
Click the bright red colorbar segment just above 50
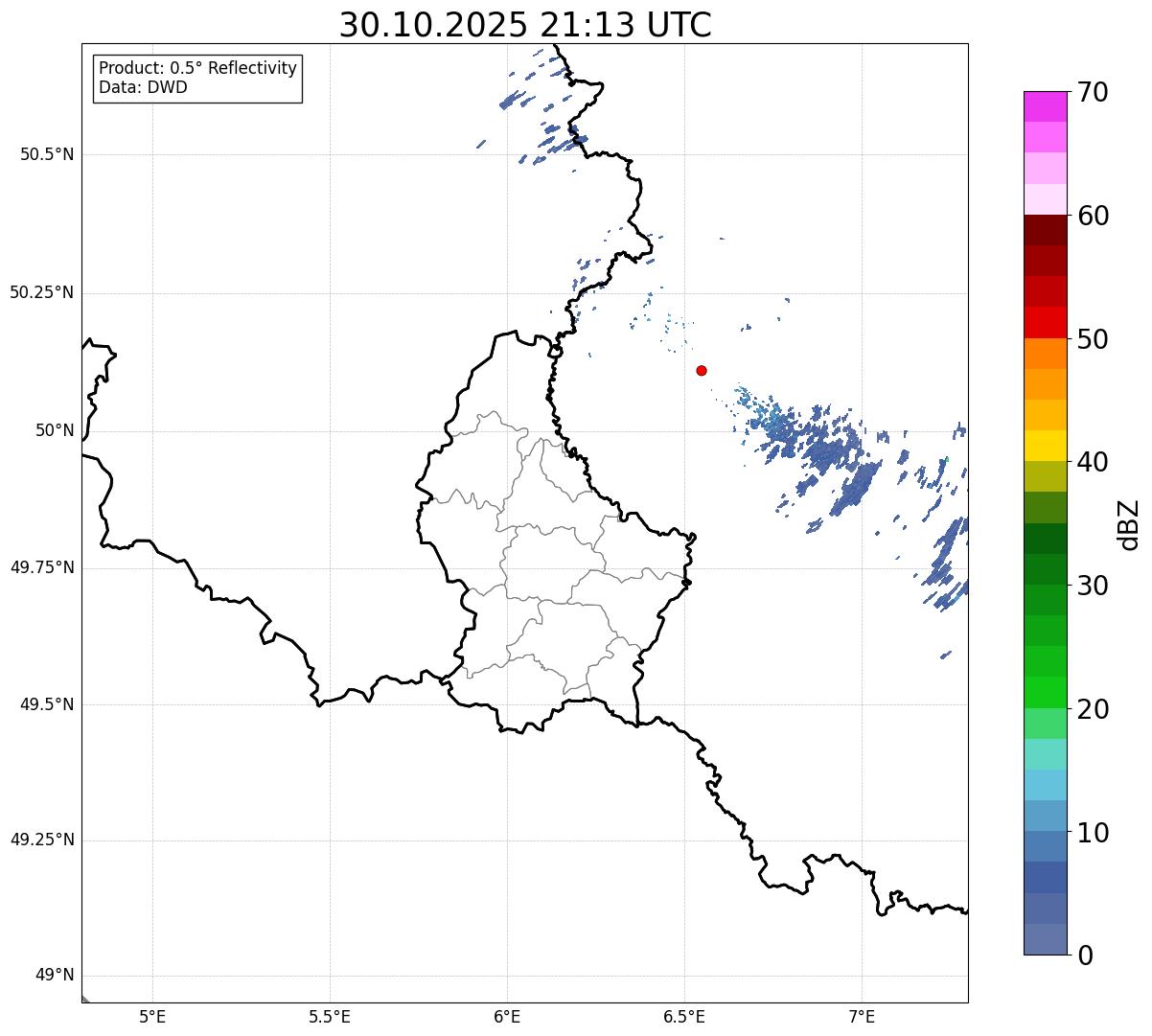click(1045, 322)
